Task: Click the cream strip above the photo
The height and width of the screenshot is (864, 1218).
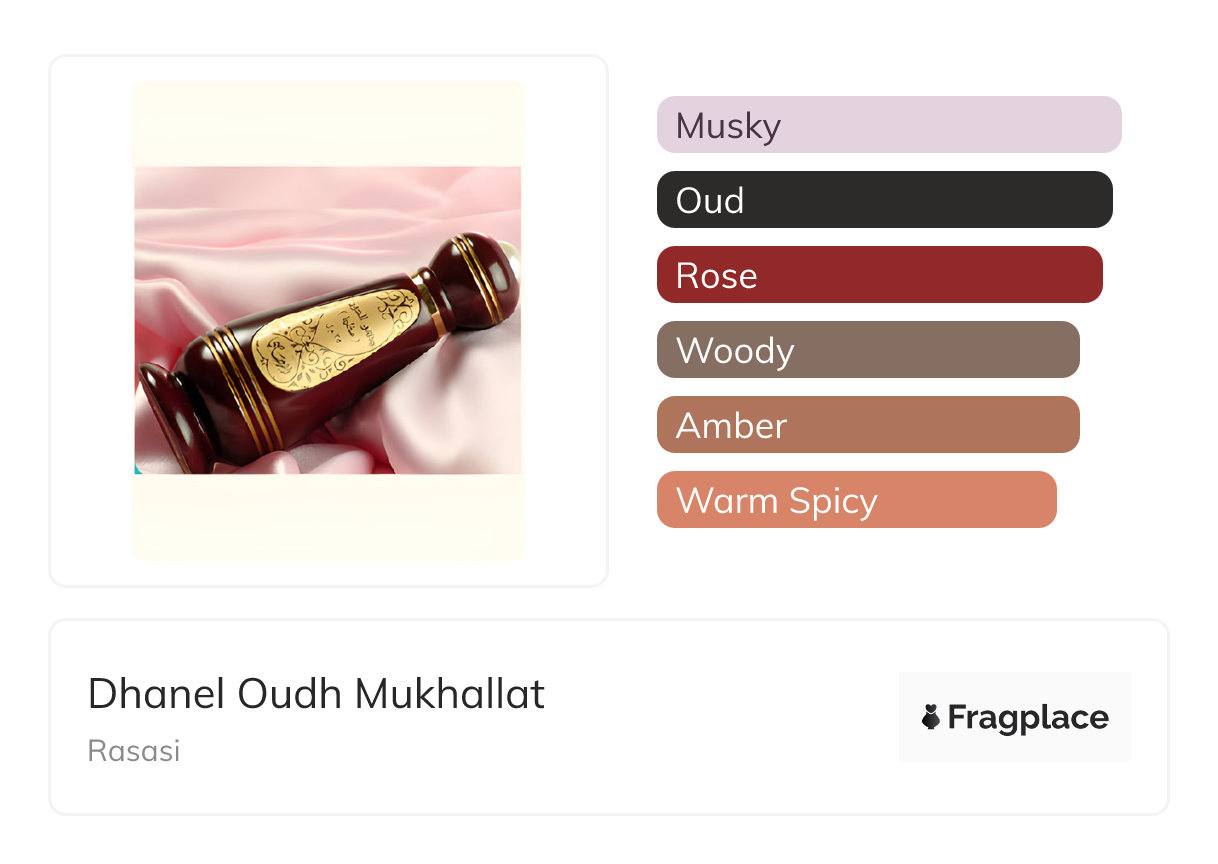Action: click(328, 125)
